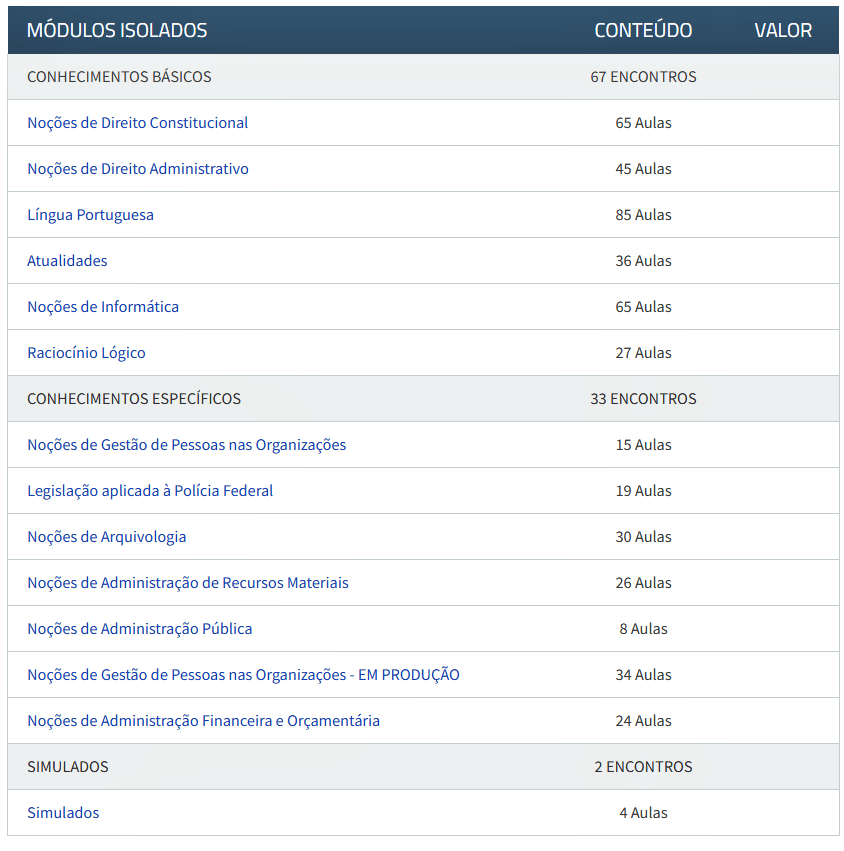
Task: Click Noções de Direito Administrativo module
Action: [x=137, y=169]
